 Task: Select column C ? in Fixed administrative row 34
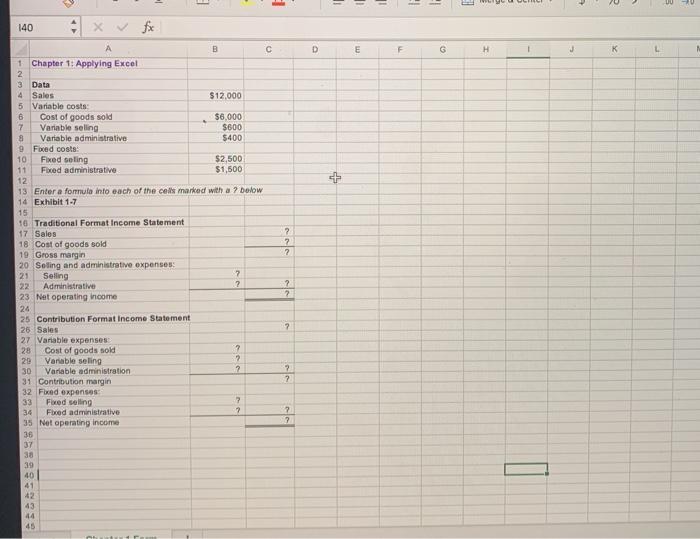pyautogui.click(x=270, y=409)
